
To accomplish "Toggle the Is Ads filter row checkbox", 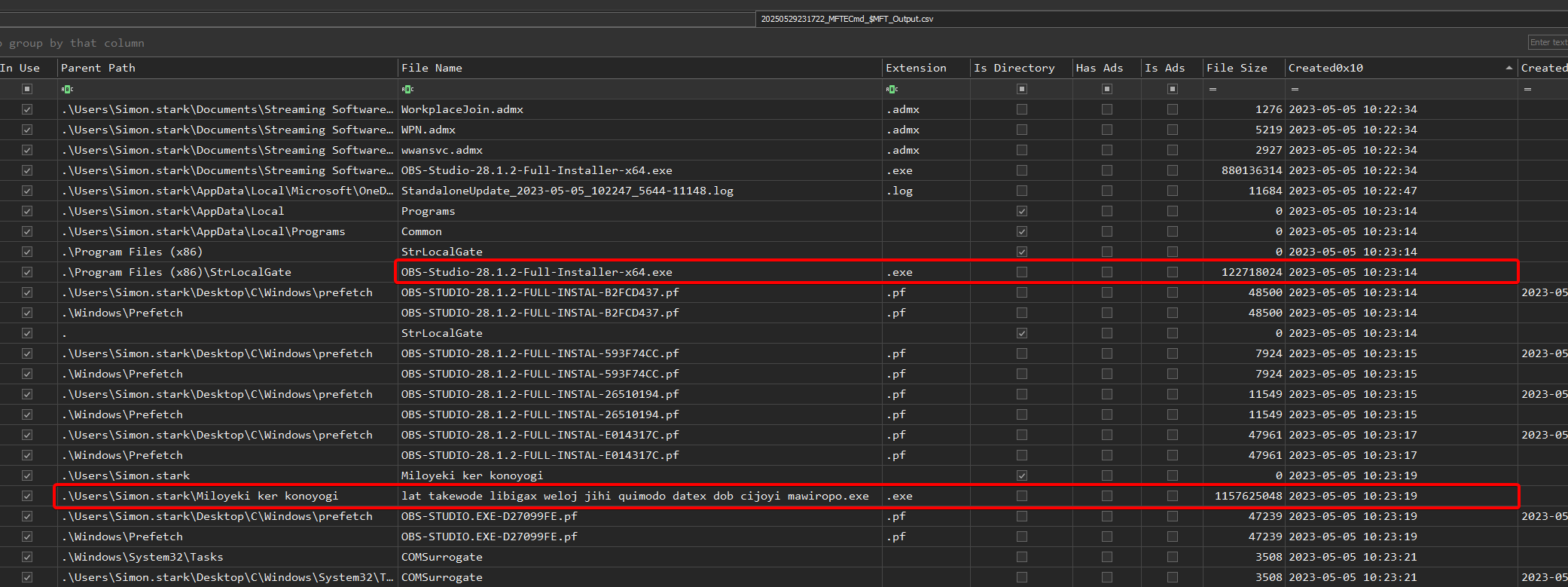I will tap(1173, 89).
